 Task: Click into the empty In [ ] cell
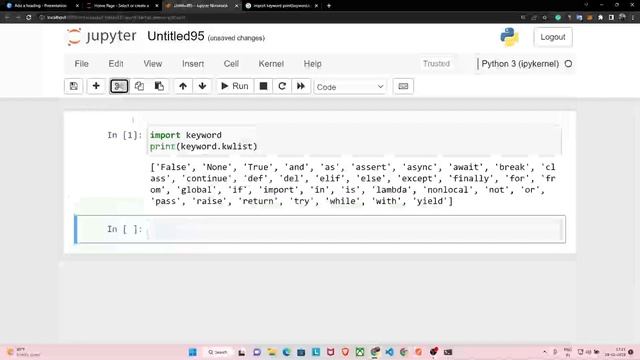(x=355, y=229)
